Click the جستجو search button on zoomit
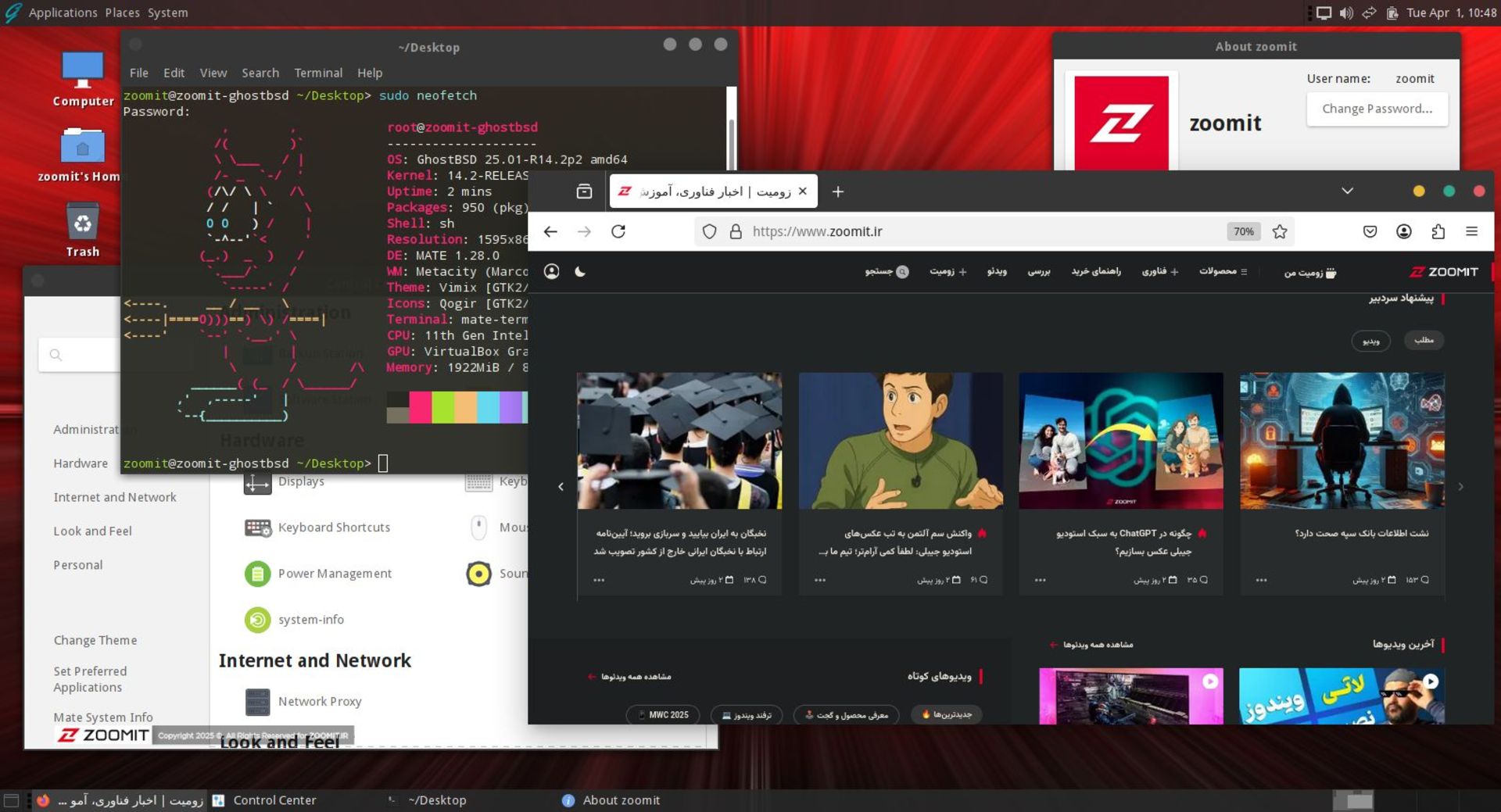 tap(887, 272)
